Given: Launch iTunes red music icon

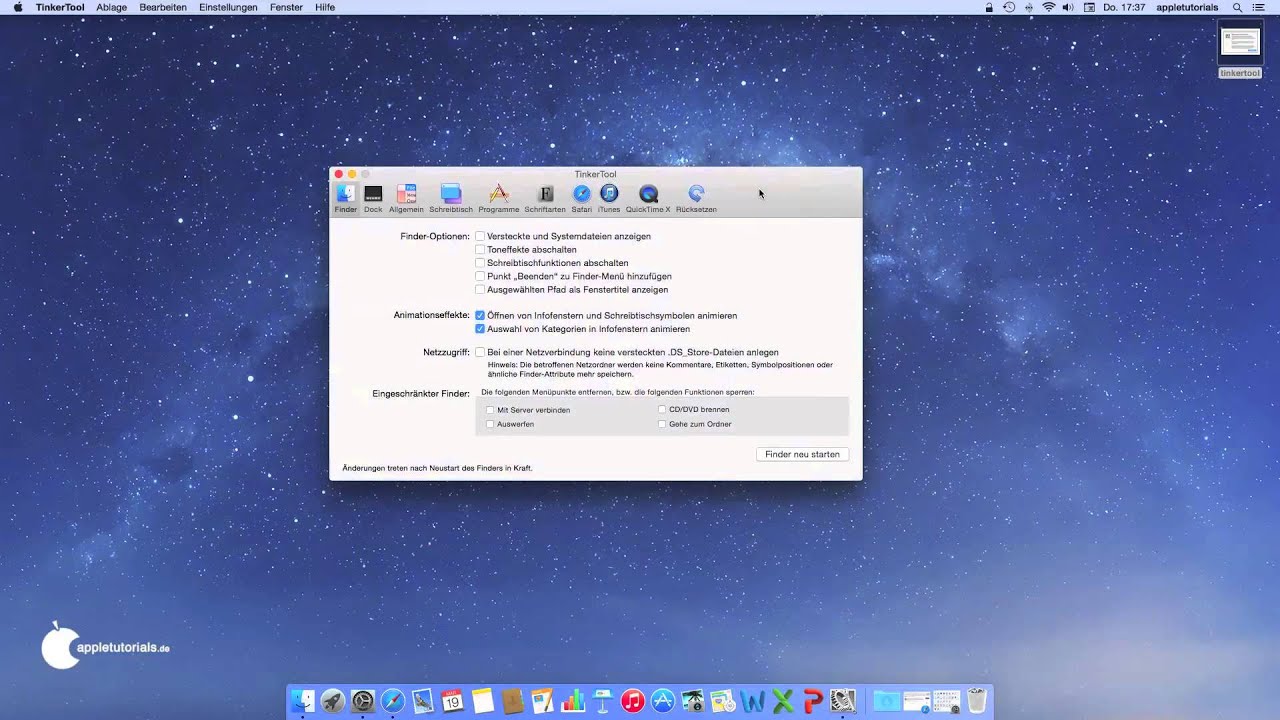Looking at the screenshot, I should (632, 701).
